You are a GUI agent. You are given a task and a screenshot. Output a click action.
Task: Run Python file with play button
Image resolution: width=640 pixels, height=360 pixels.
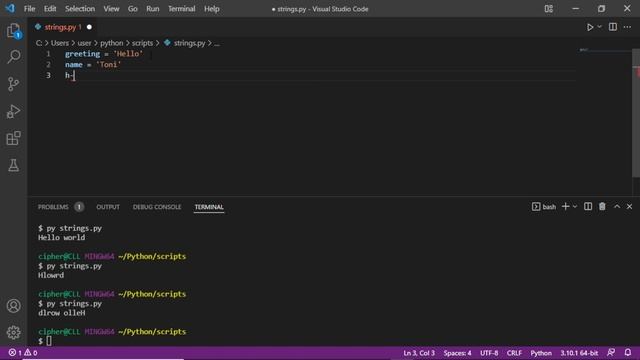tap(590, 27)
